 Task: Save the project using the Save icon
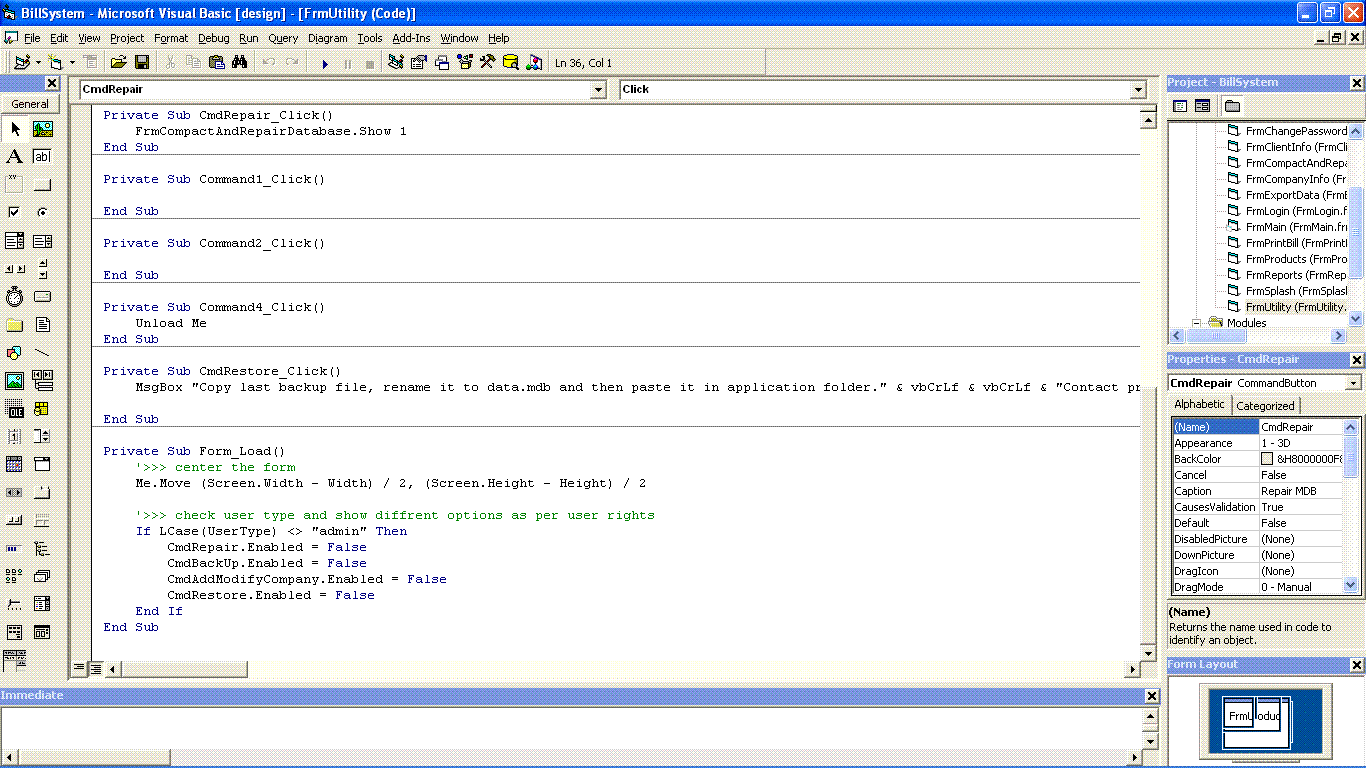142,62
